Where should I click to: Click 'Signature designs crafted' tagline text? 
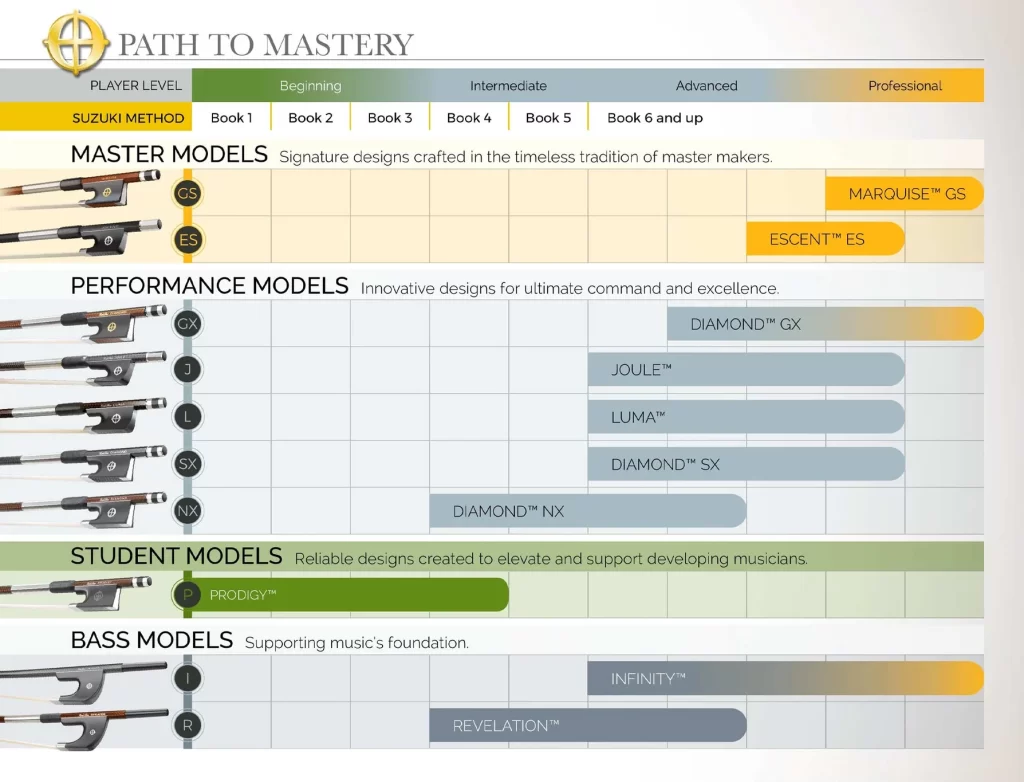coord(526,157)
